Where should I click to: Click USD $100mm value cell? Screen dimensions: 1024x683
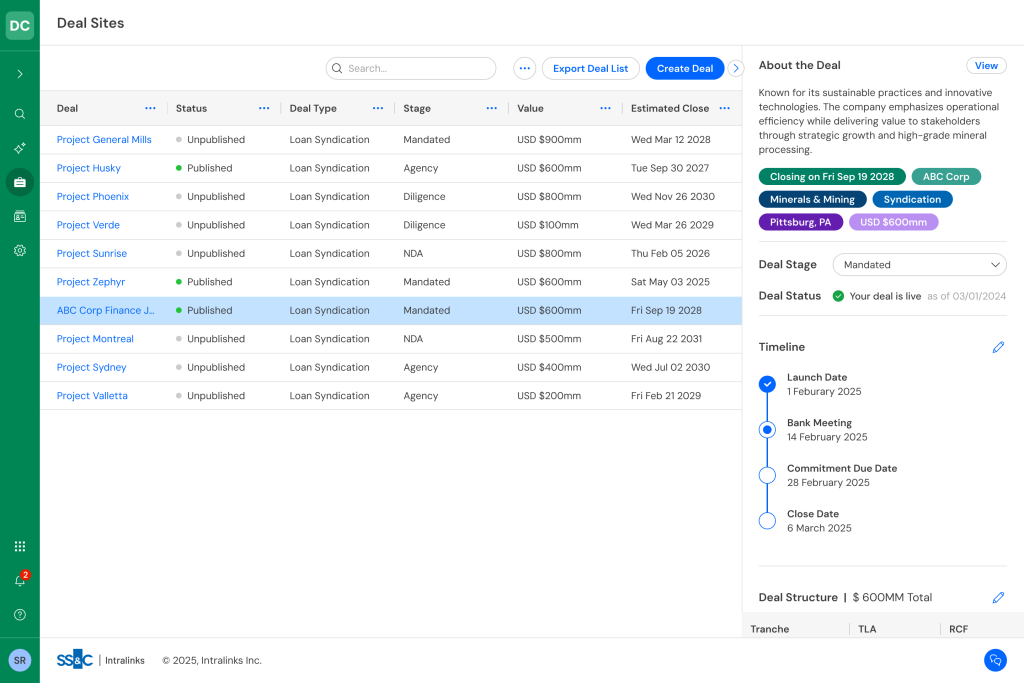pos(548,225)
